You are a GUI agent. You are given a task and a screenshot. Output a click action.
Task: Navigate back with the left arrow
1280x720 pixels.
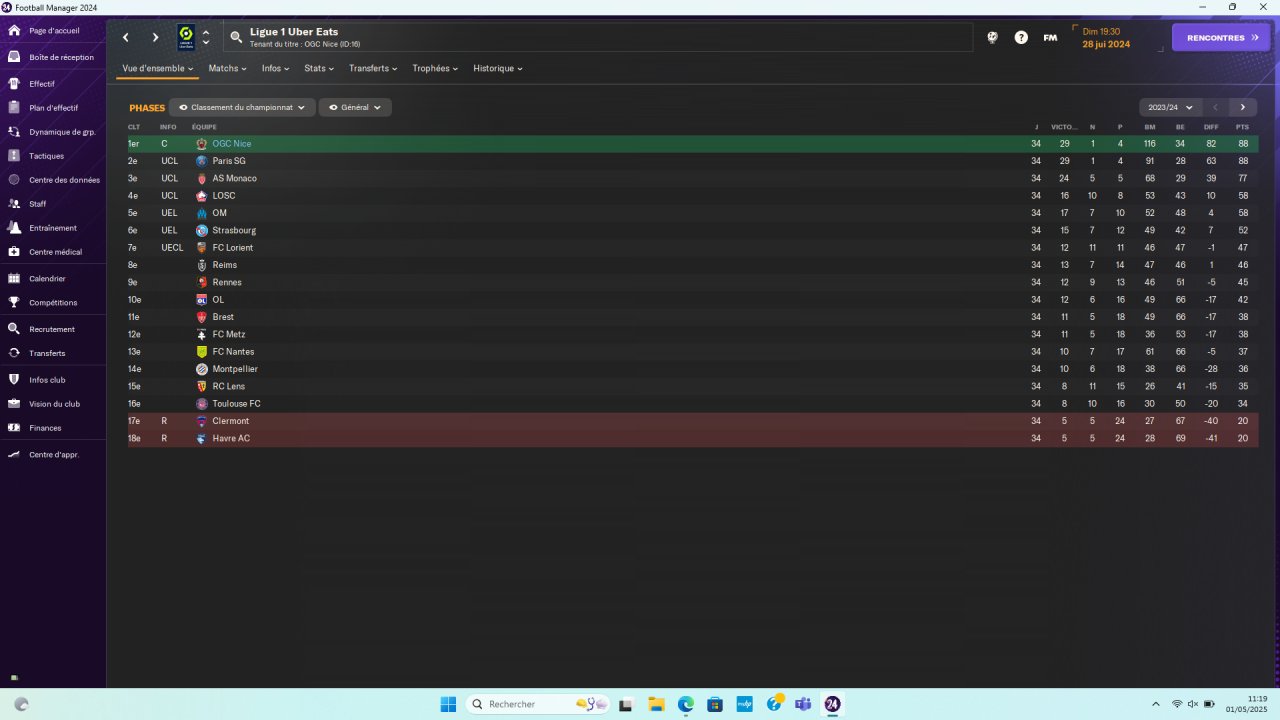(x=126, y=38)
